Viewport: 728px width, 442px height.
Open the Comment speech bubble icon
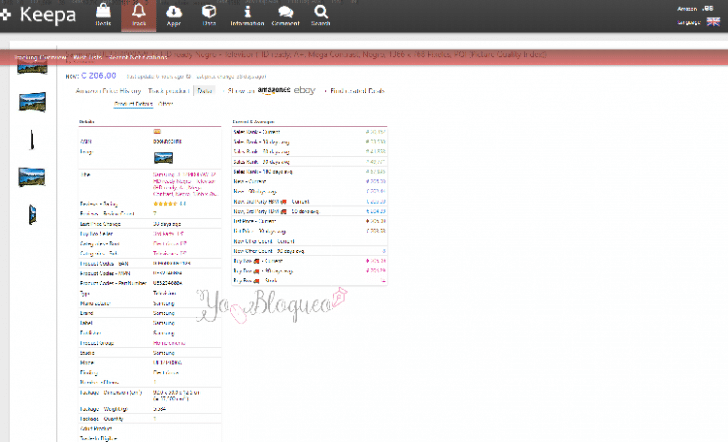click(286, 14)
